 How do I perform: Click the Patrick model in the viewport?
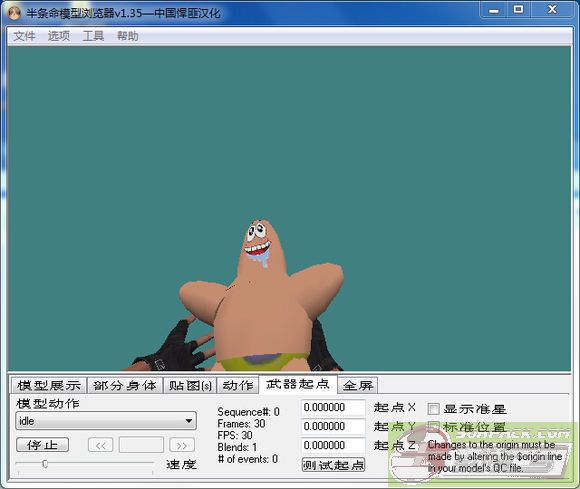point(262,296)
